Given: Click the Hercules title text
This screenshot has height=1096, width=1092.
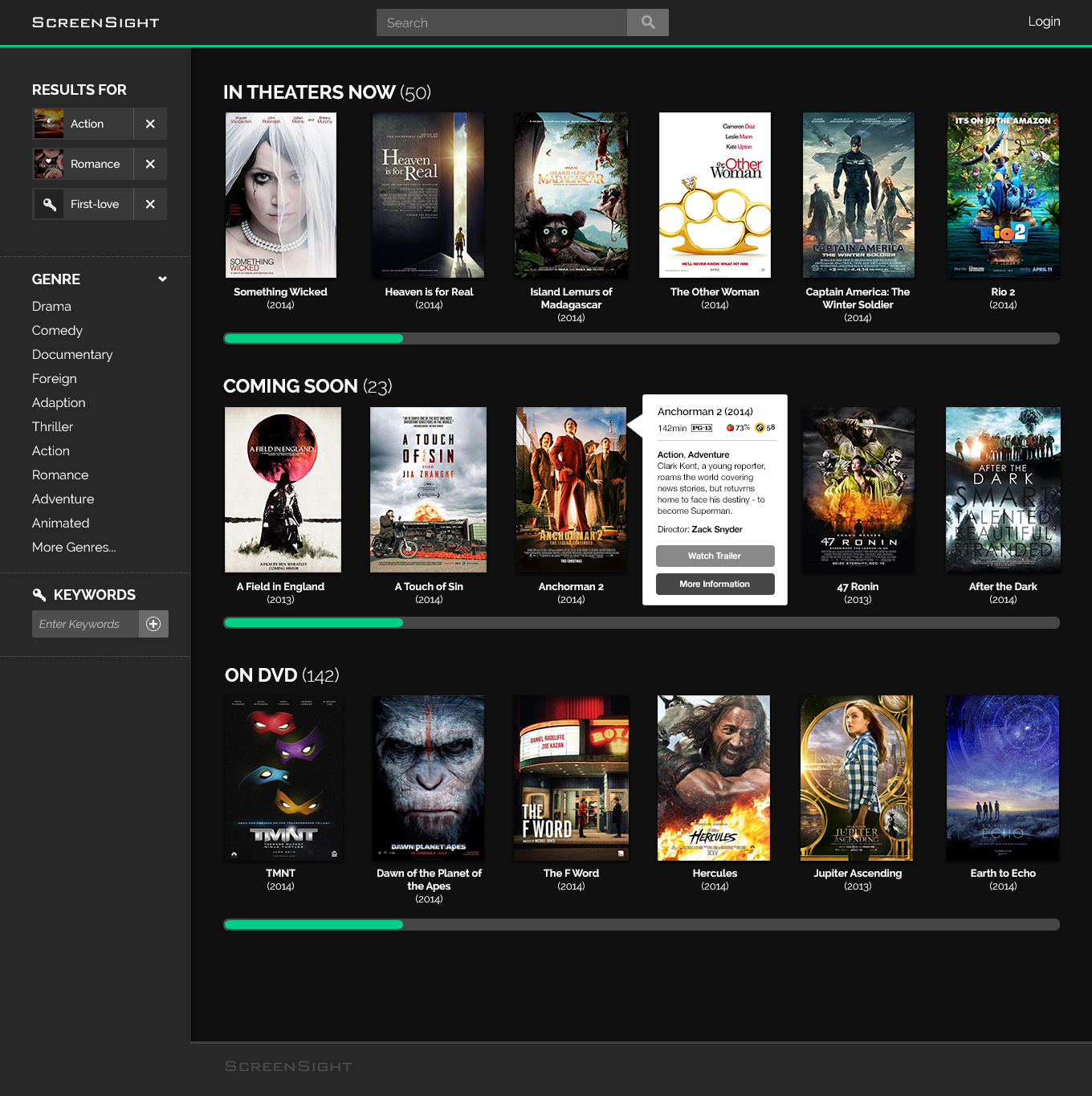Looking at the screenshot, I should (x=715, y=874).
